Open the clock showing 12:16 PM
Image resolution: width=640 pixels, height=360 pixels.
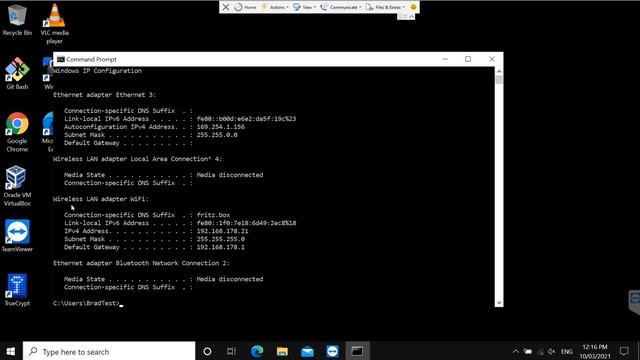coord(595,351)
